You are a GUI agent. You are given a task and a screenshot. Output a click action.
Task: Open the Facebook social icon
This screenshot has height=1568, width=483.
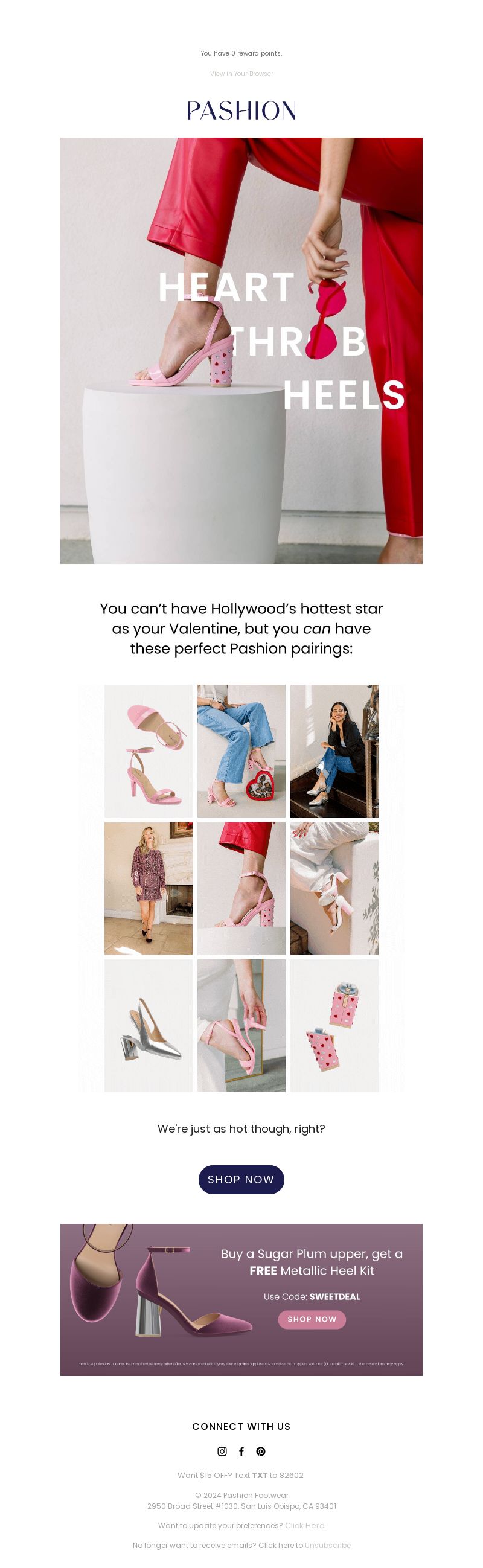(241, 1451)
